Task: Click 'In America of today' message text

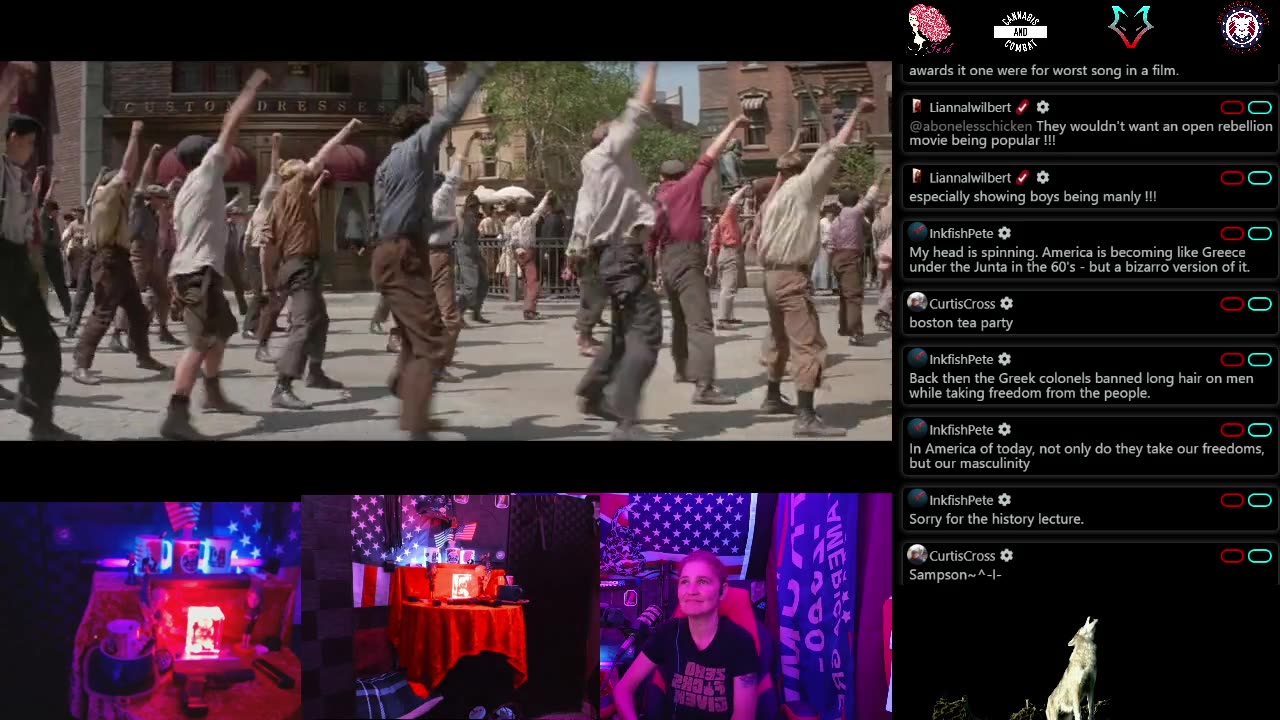Action: 1087,456
